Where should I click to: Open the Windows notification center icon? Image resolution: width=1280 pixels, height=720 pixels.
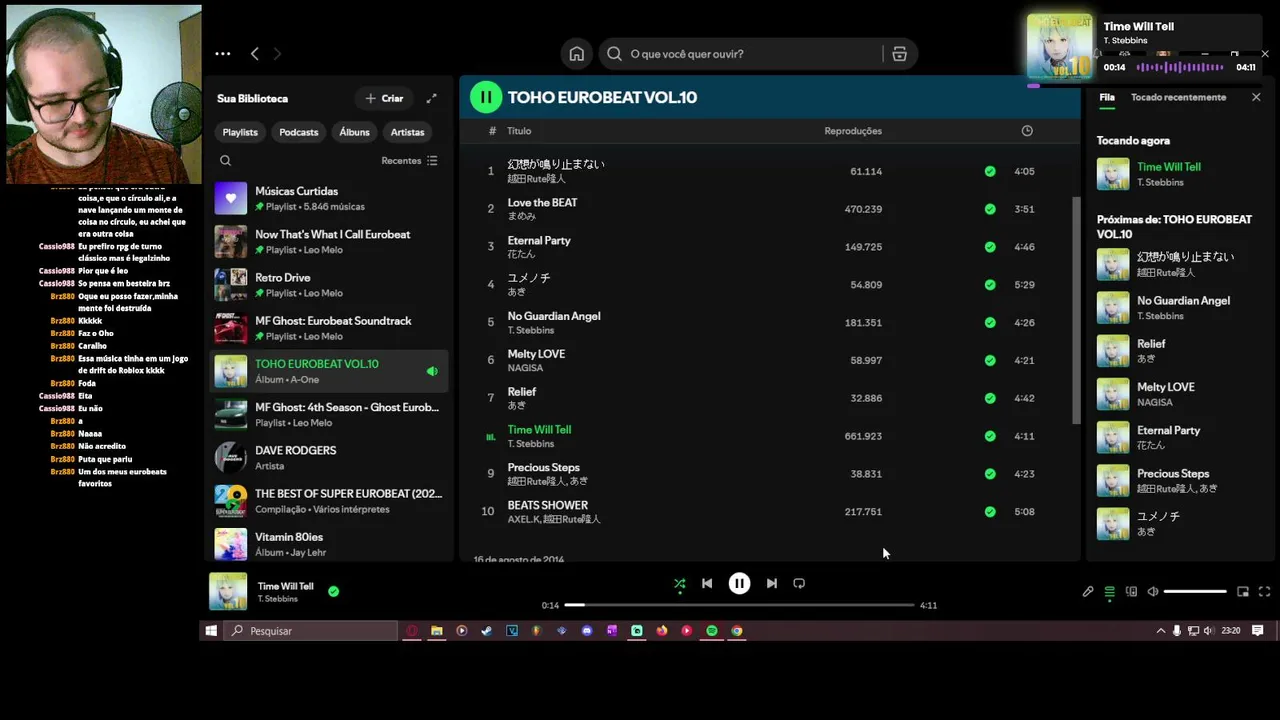[1258, 631]
